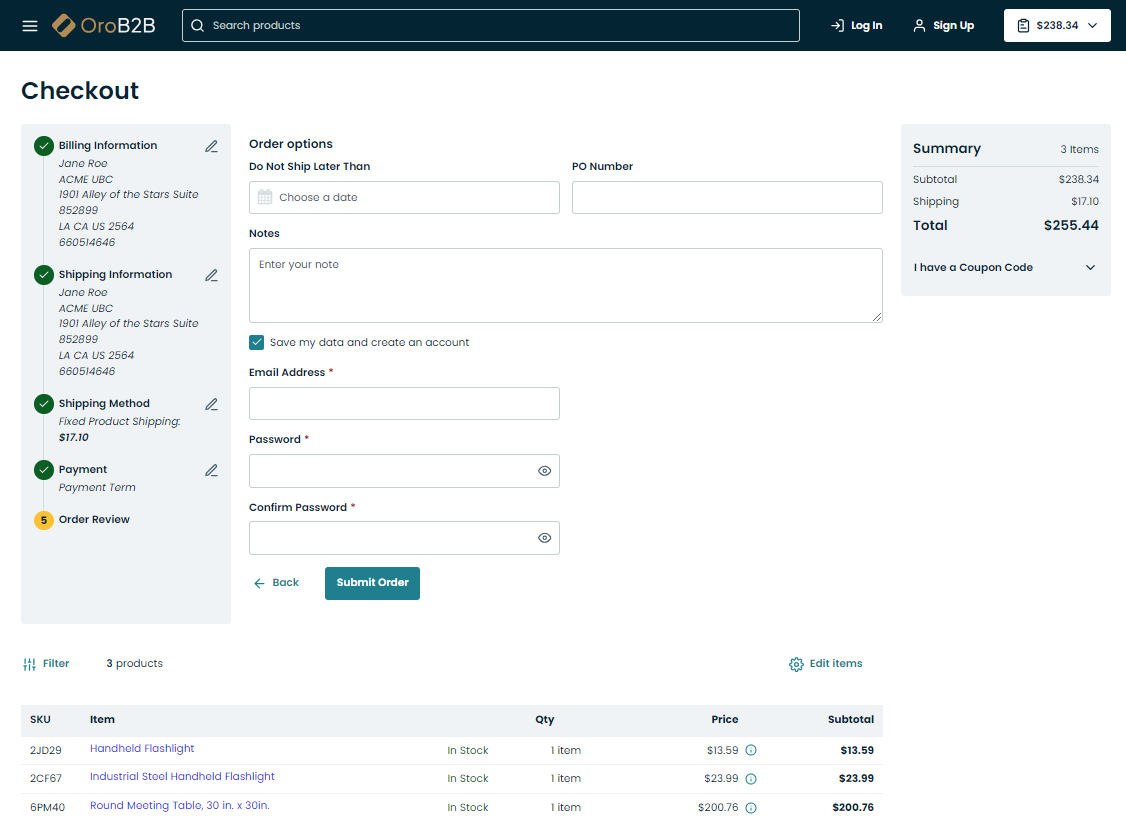Uncheck Save my data and create account
This screenshot has width=1126, height=818.
257,342
